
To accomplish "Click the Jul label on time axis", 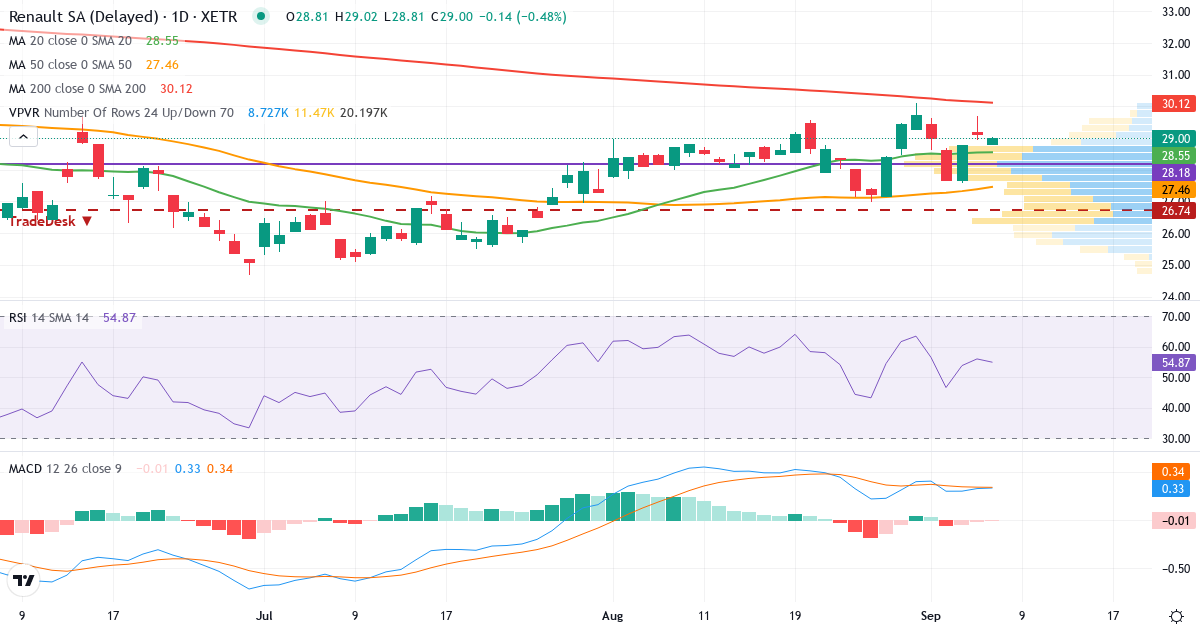I will [x=263, y=617].
